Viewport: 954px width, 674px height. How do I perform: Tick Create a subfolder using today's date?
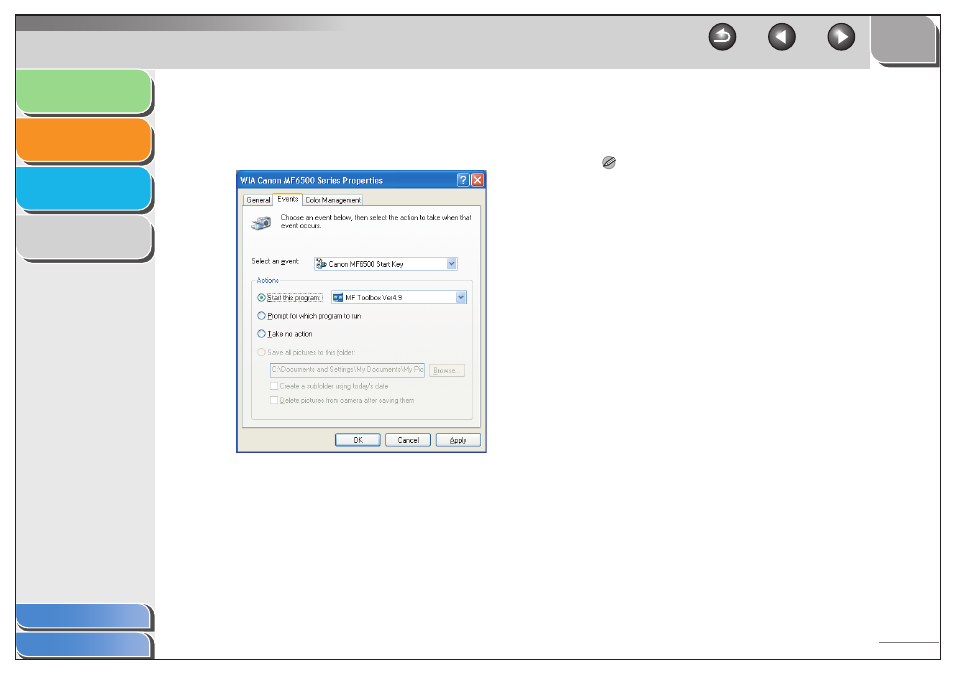(274, 386)
